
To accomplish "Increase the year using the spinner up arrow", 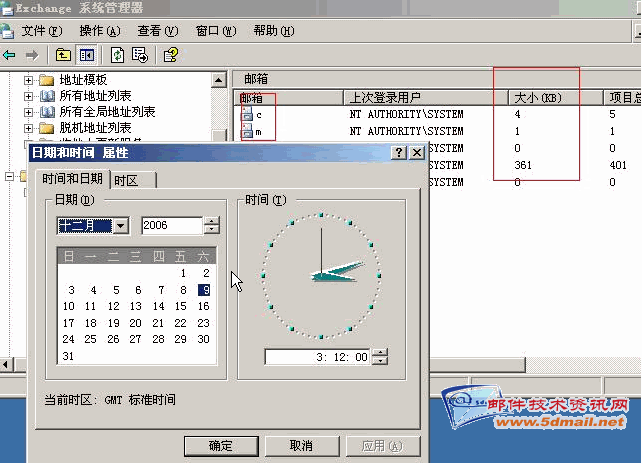I will pos(211,222).
